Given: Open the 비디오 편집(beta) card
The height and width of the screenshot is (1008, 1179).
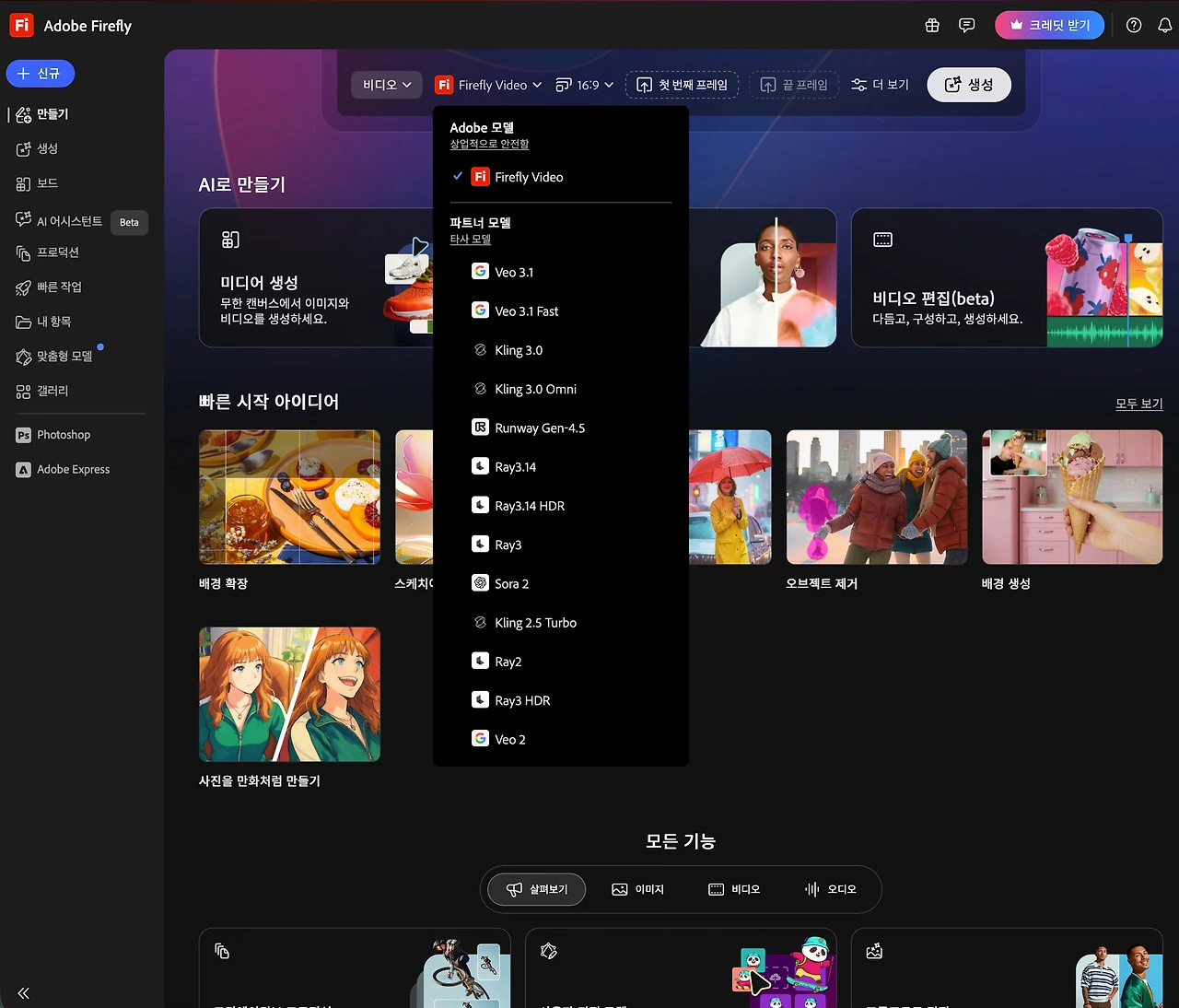Looking at the screenshot, I should point(1007,278).
